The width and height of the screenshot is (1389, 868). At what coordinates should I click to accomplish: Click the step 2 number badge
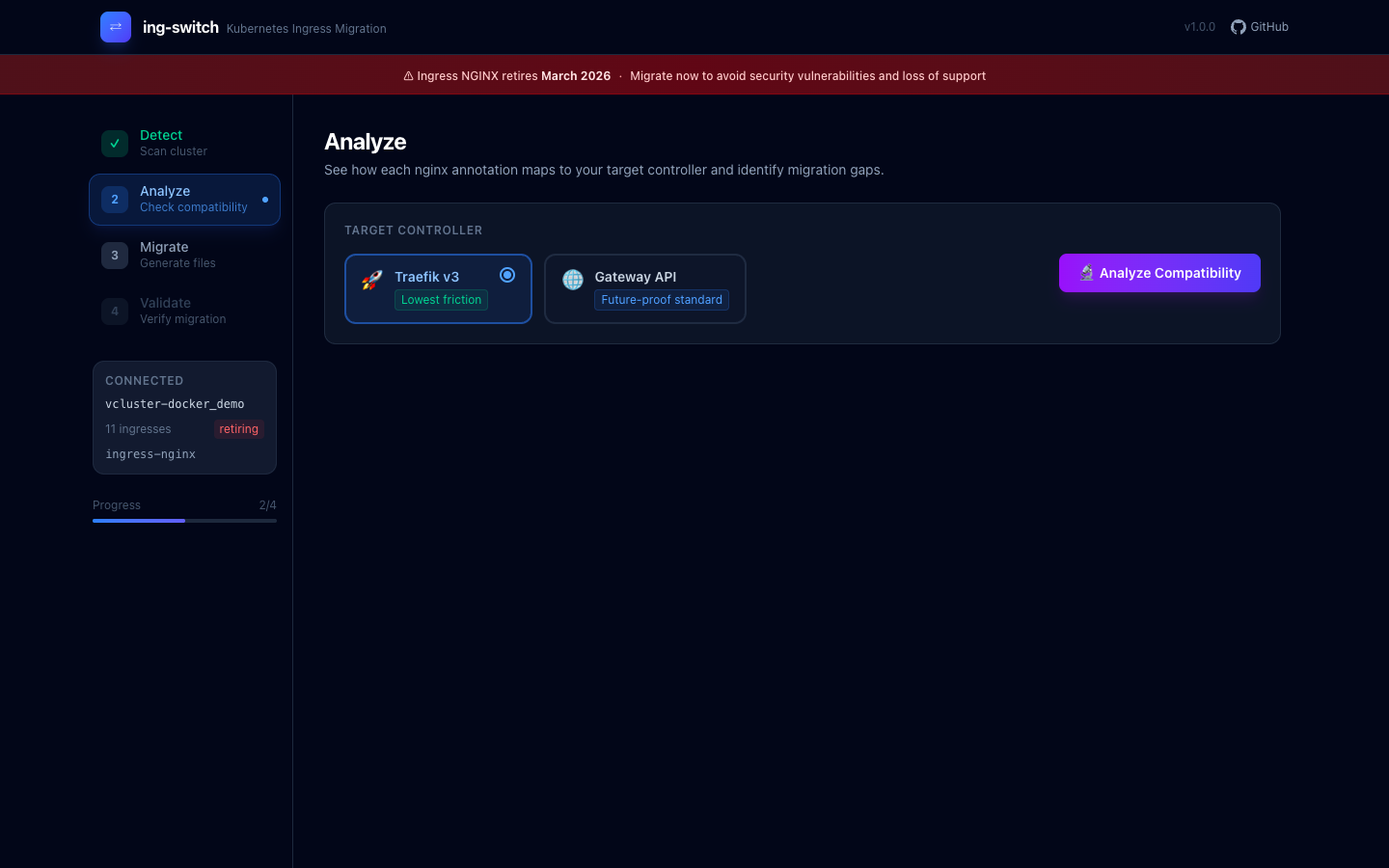[115, 200]
